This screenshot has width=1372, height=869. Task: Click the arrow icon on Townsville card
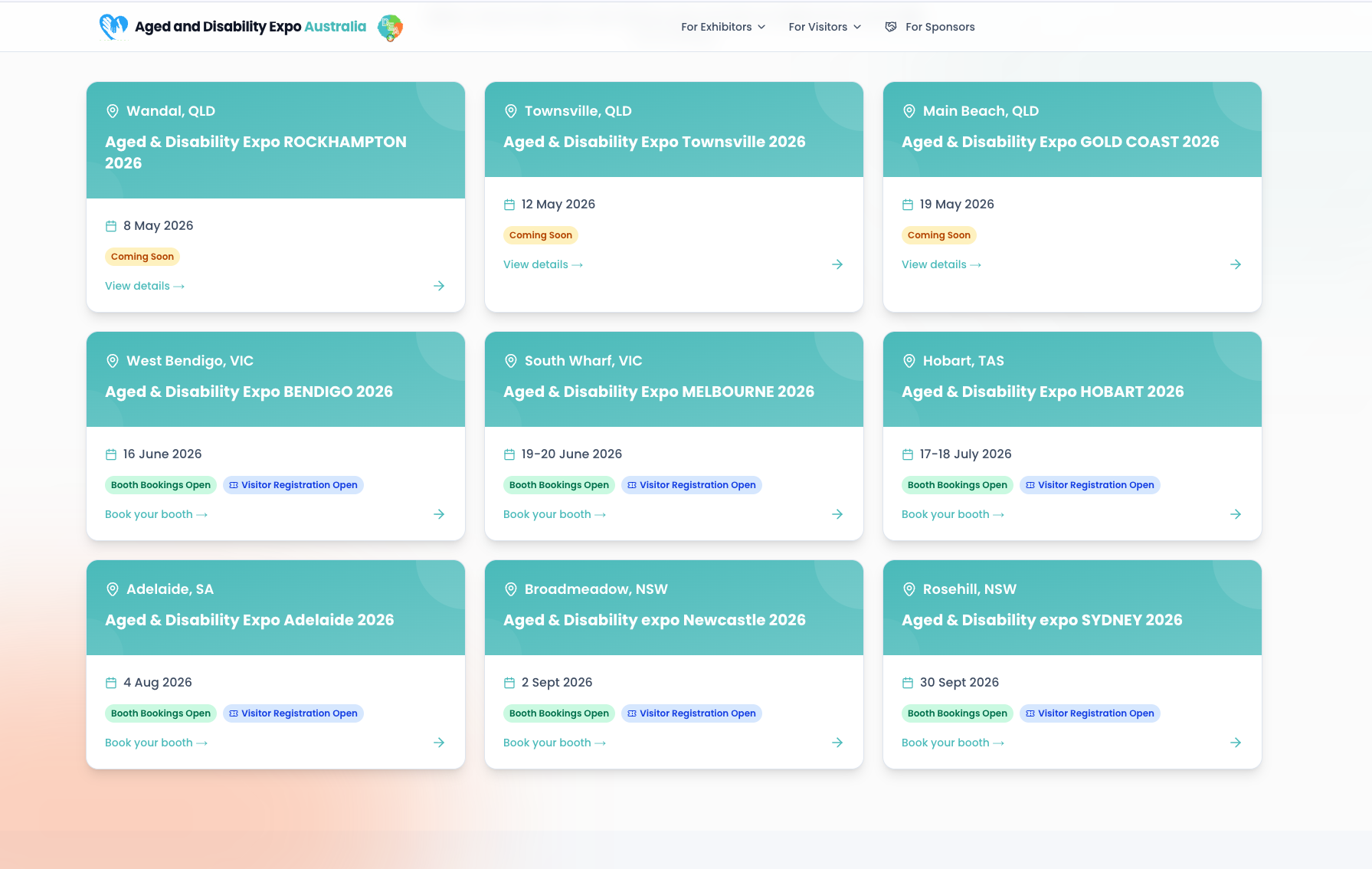[x=837, y=264]
